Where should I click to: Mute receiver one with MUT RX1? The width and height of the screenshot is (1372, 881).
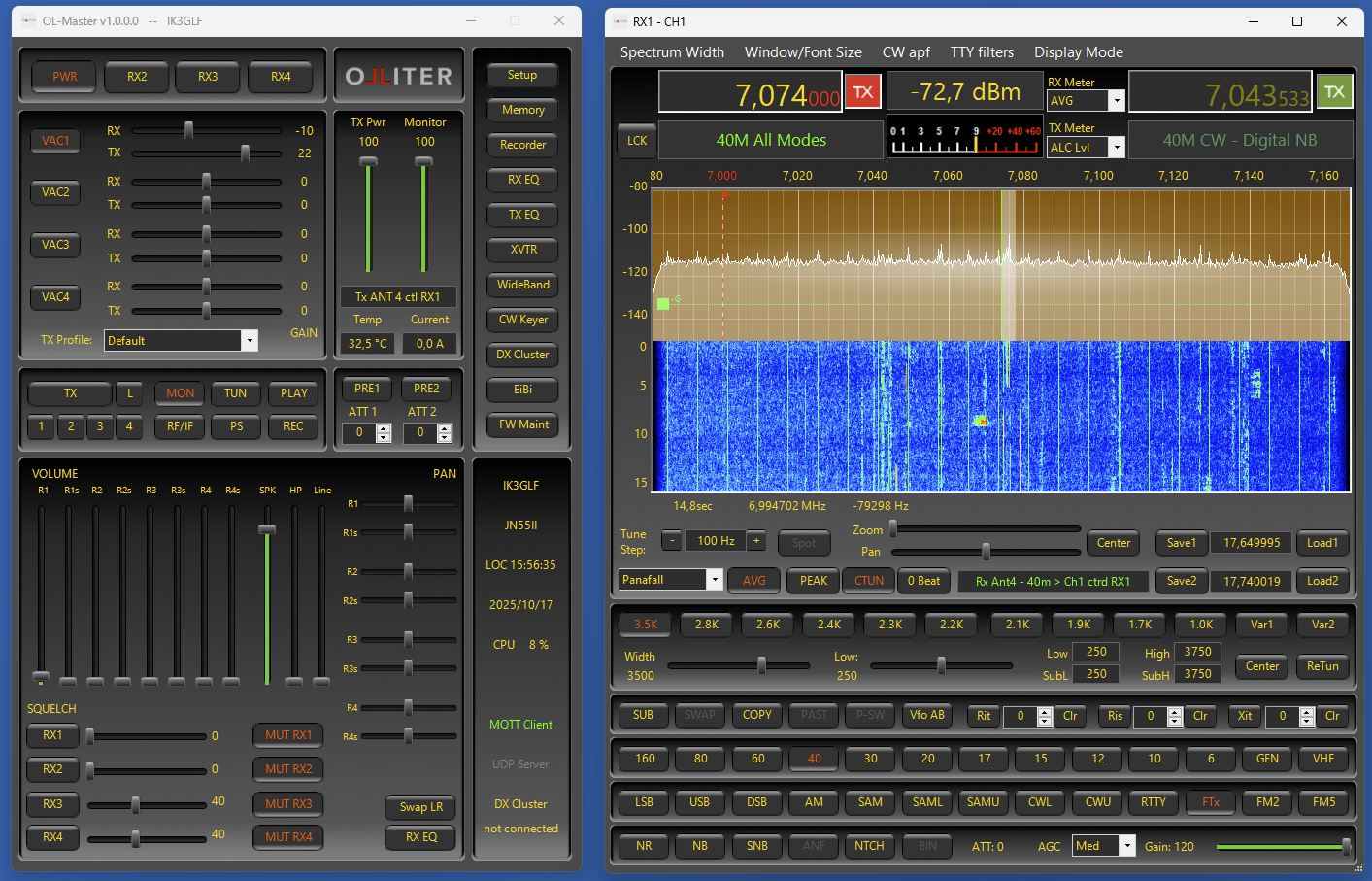[x=288, y=735]
